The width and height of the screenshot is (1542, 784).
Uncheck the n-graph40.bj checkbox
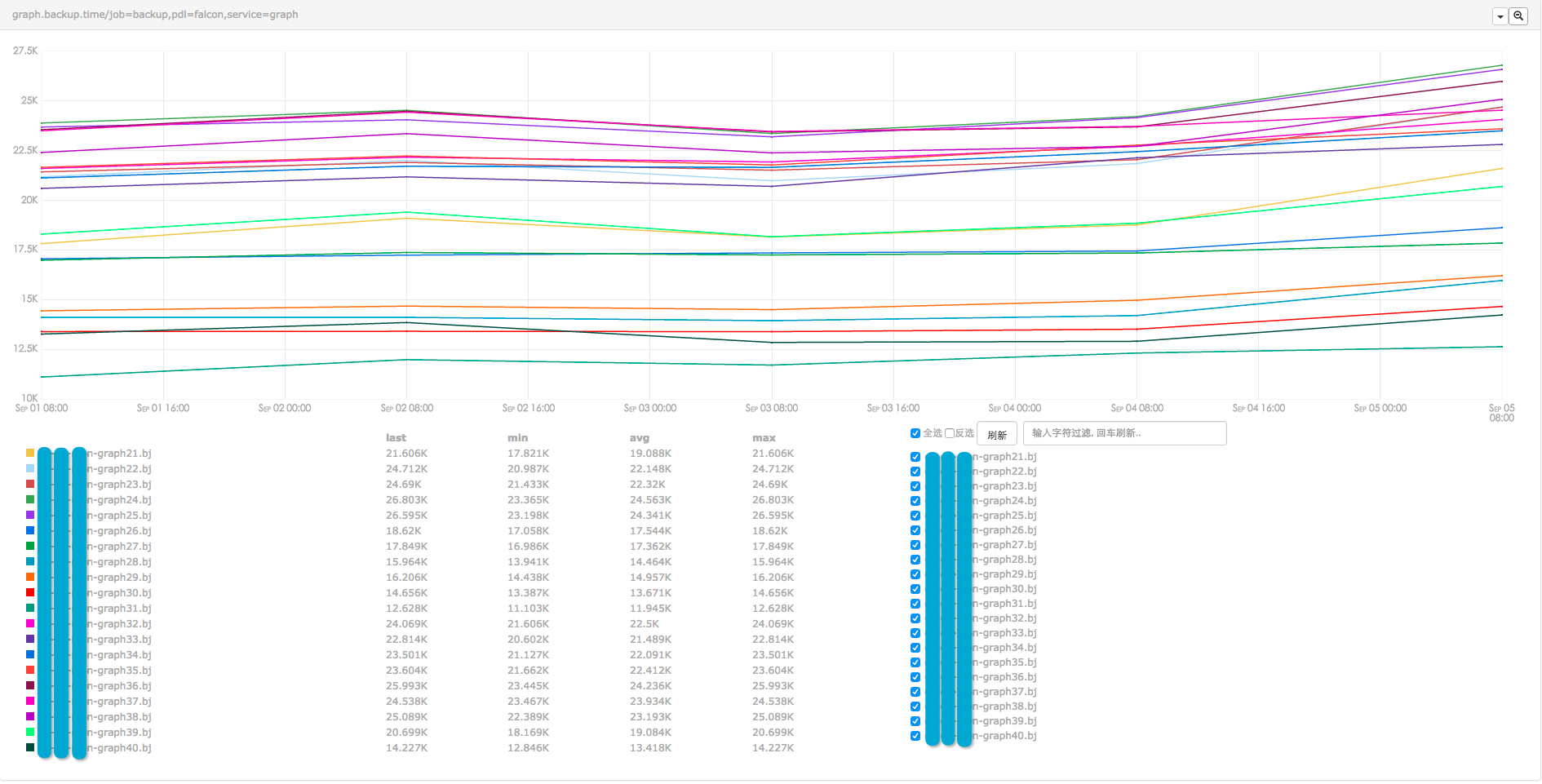[915, 736]
